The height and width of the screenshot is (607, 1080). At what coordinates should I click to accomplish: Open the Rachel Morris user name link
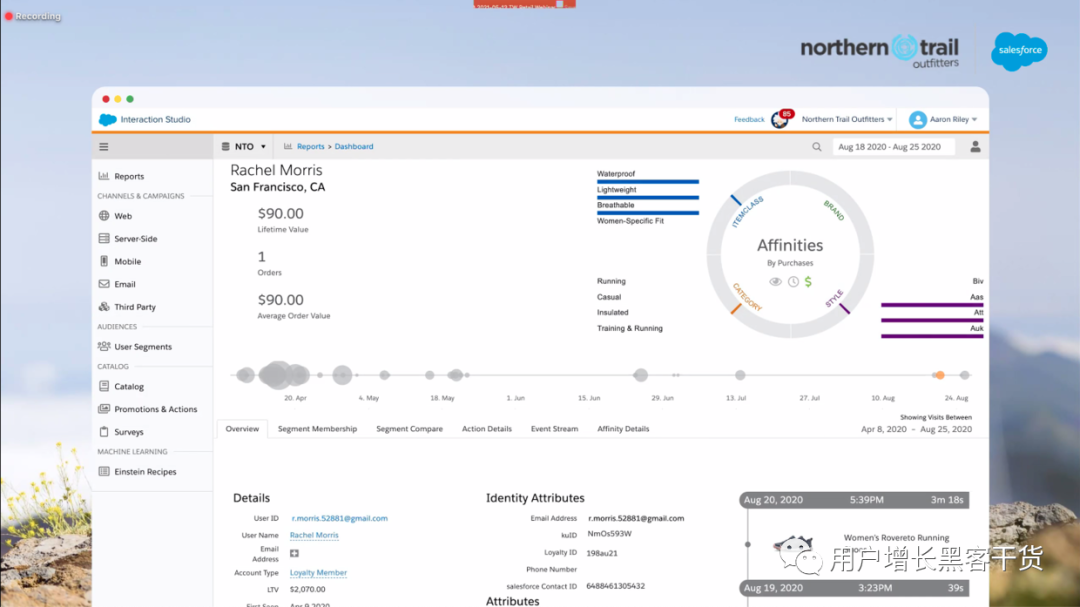point(314,535)
